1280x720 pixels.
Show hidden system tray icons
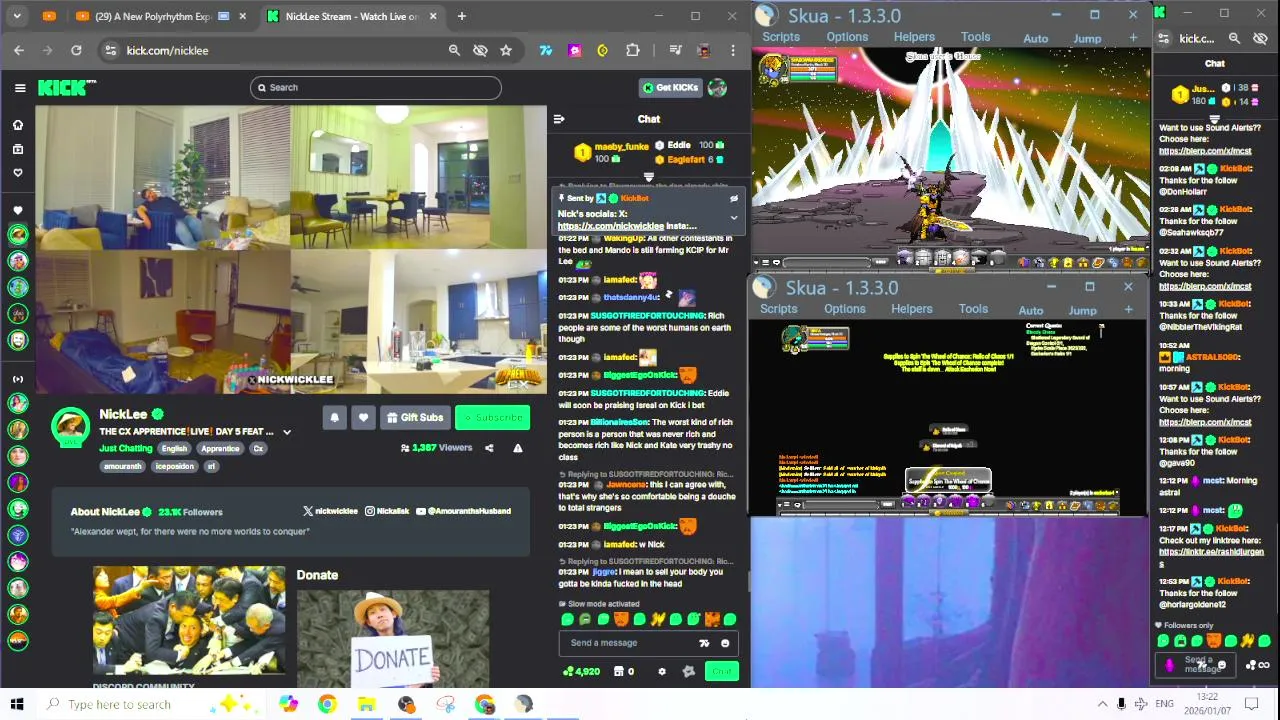click(x=1102, y=704)
